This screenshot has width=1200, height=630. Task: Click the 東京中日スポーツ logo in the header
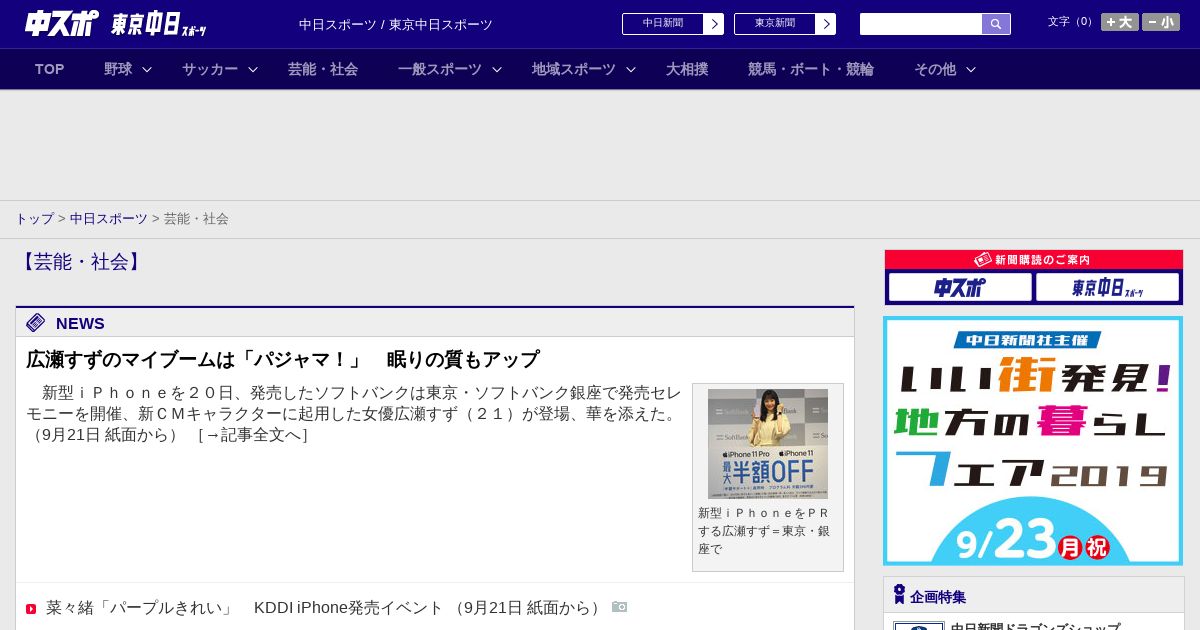coord(158,24)
